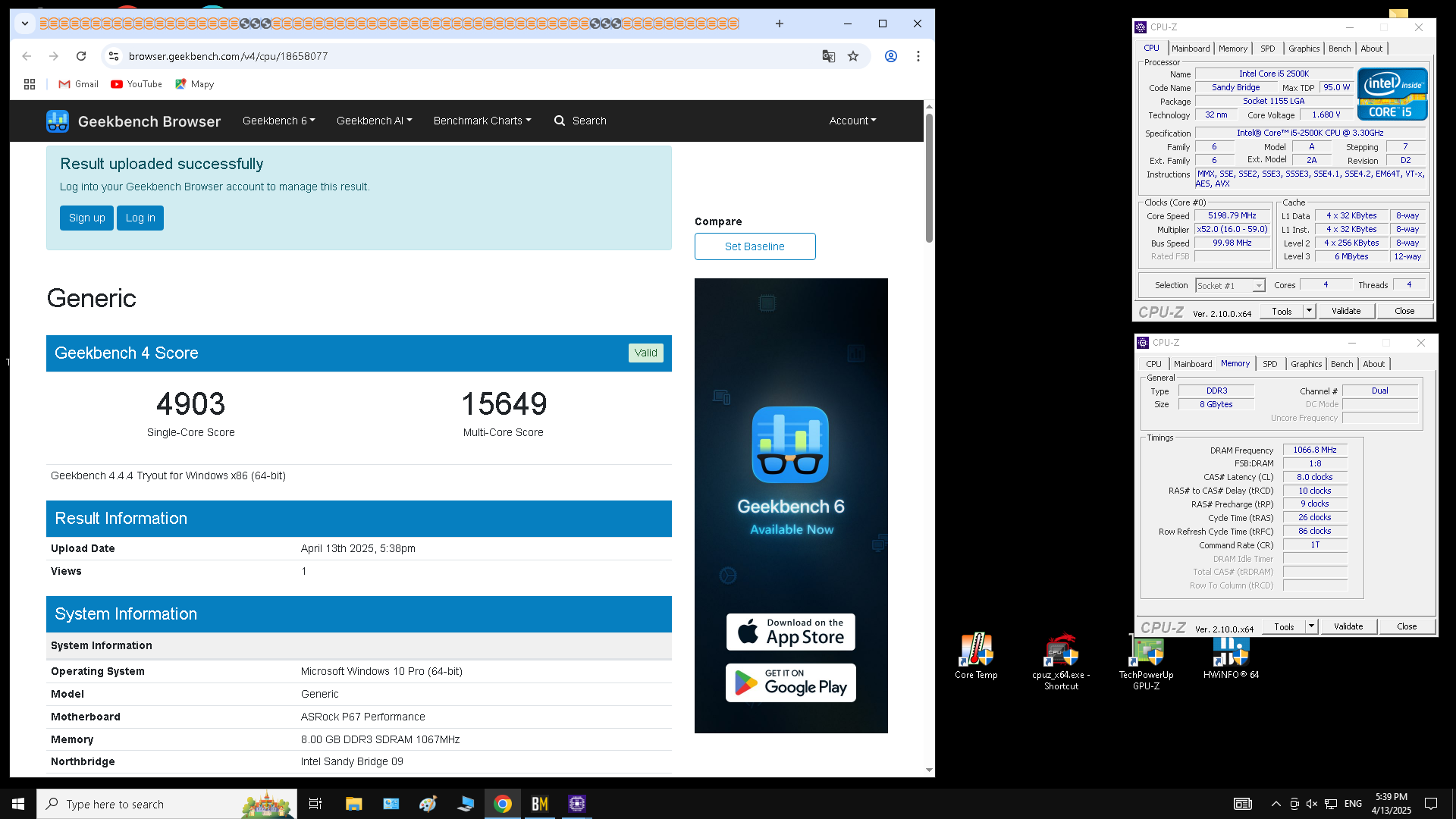Viewport: 1456px width, 819px height.
Task: Open the cpuz_x64.exe desktop shortcut
Action: coord(1061,661)
